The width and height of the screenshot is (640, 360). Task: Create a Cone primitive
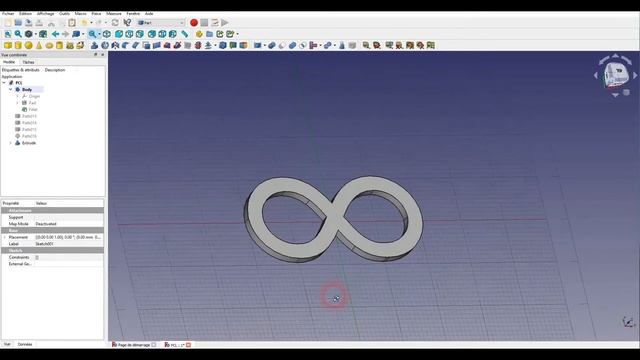pos(39,45)
